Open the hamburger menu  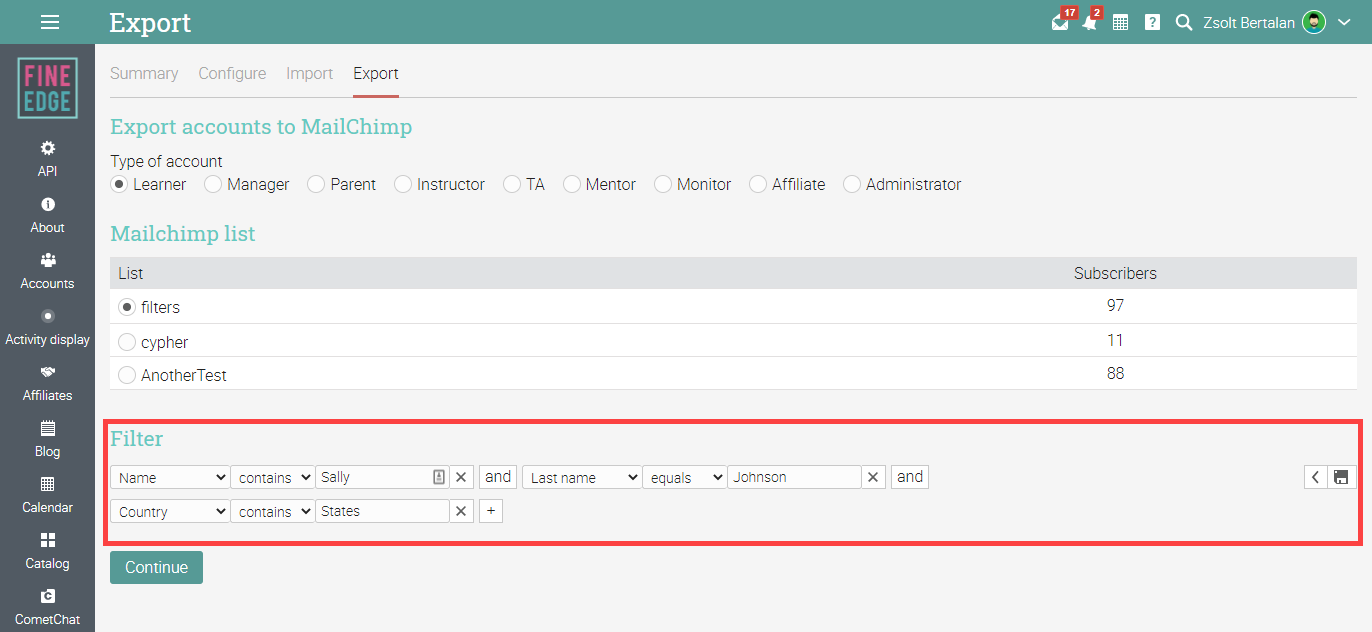[49, 22]
